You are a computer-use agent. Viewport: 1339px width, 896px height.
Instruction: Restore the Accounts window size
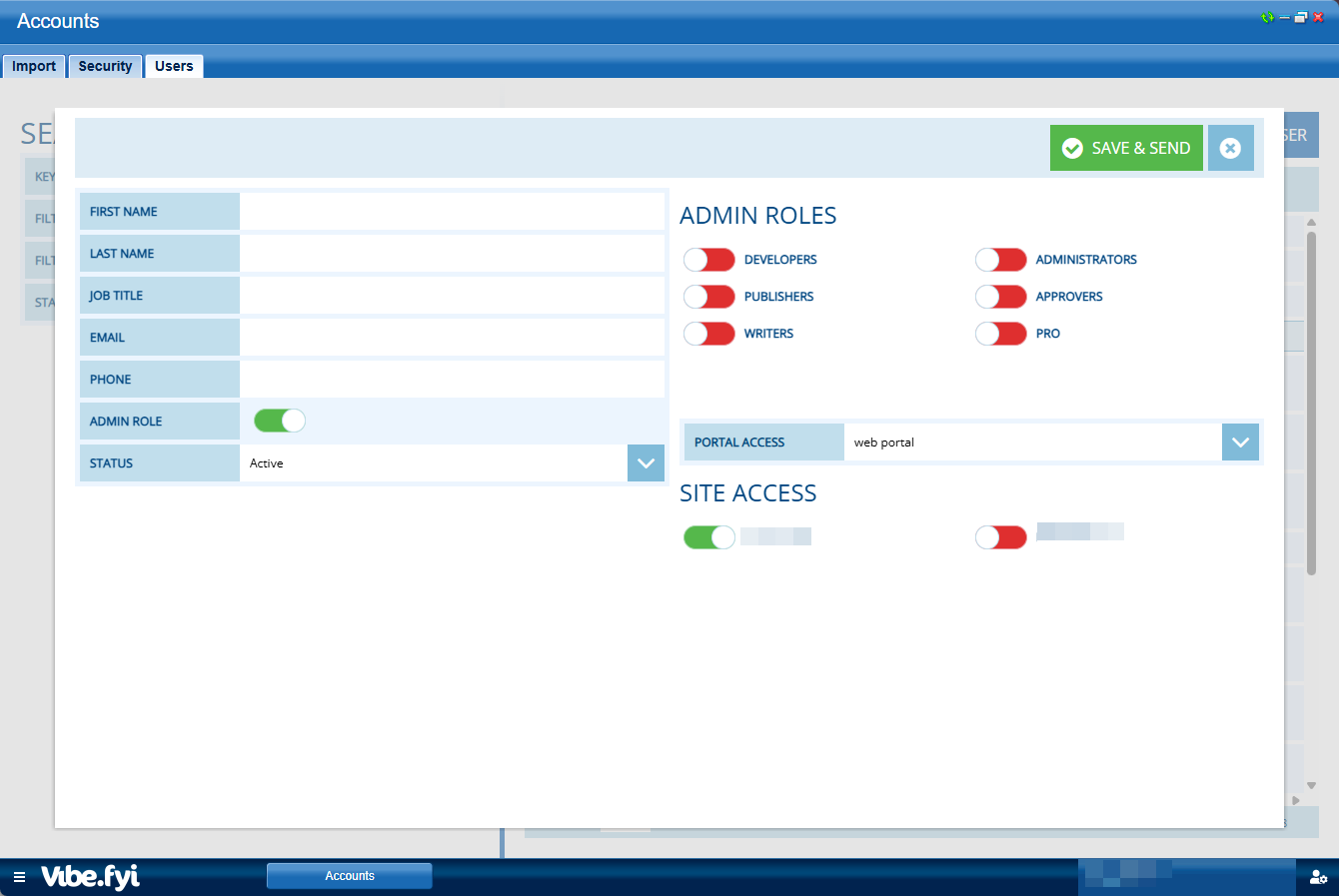coord(1300,18)
